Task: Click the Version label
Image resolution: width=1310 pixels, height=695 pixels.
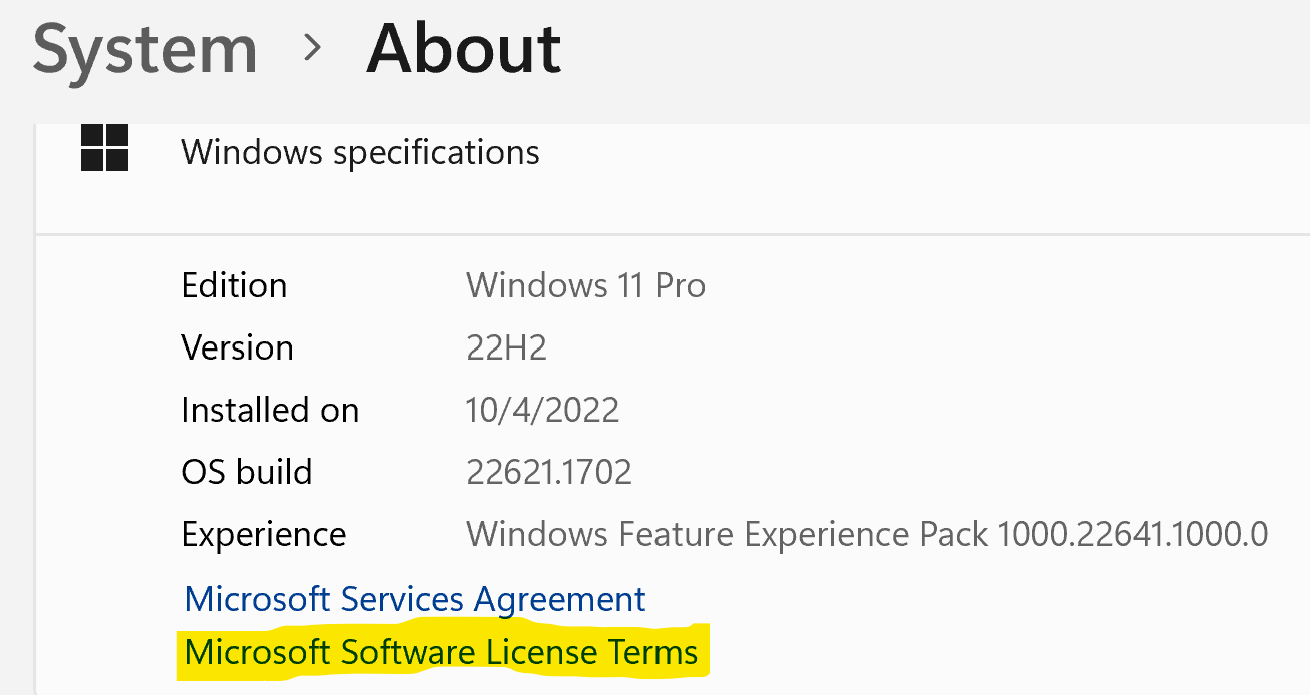Action: (x=237, y=348)
